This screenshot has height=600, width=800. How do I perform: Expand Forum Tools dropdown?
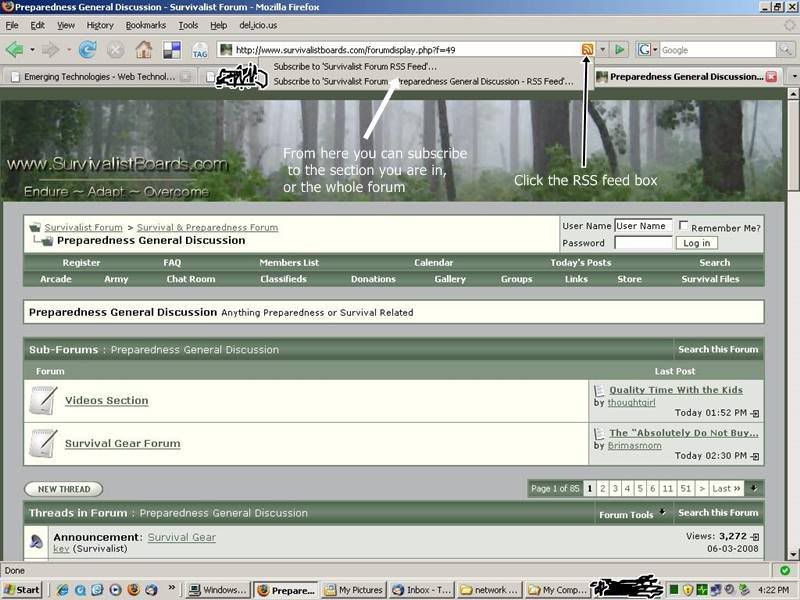click(x=632, y=514)
